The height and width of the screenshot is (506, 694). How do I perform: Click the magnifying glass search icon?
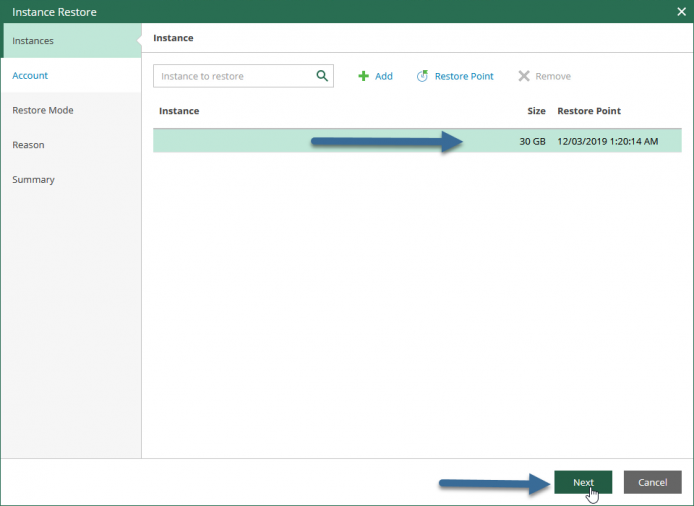click(x=322, y=76)
